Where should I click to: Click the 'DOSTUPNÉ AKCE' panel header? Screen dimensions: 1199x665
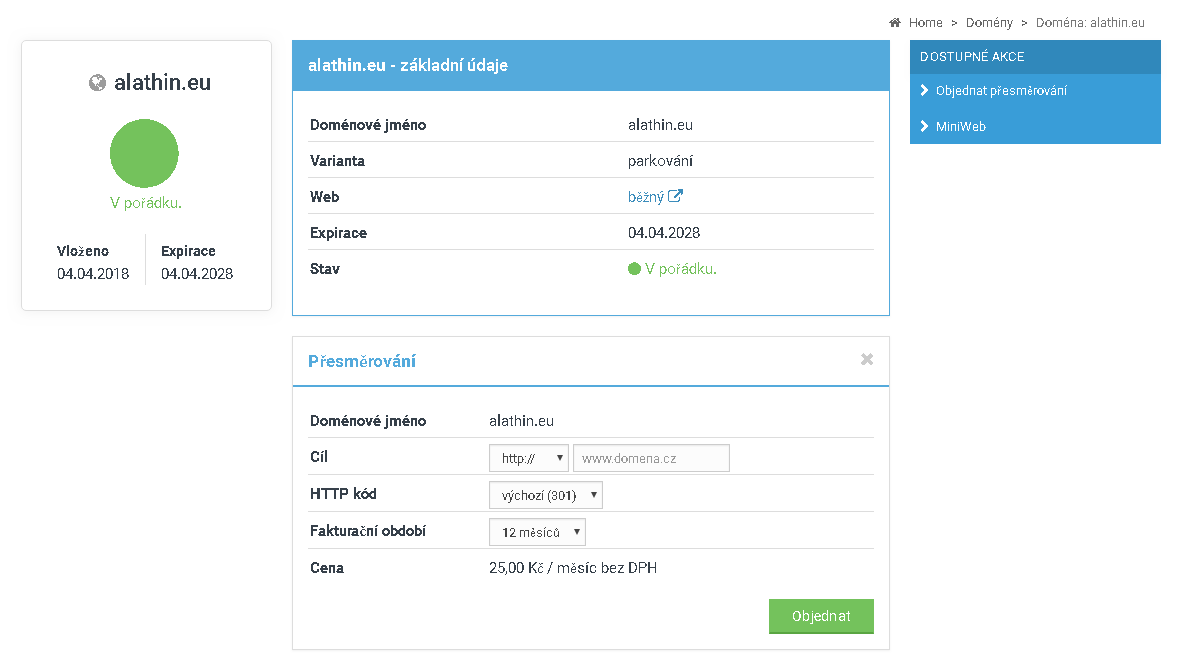[x=1035, y=57]
